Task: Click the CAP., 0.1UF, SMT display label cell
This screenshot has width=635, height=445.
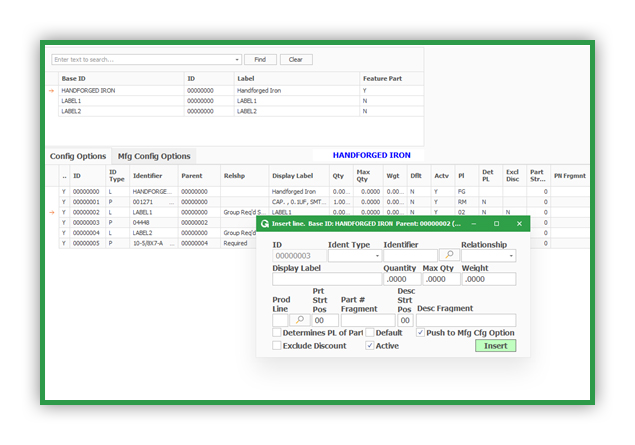Action: click(299, 202)
